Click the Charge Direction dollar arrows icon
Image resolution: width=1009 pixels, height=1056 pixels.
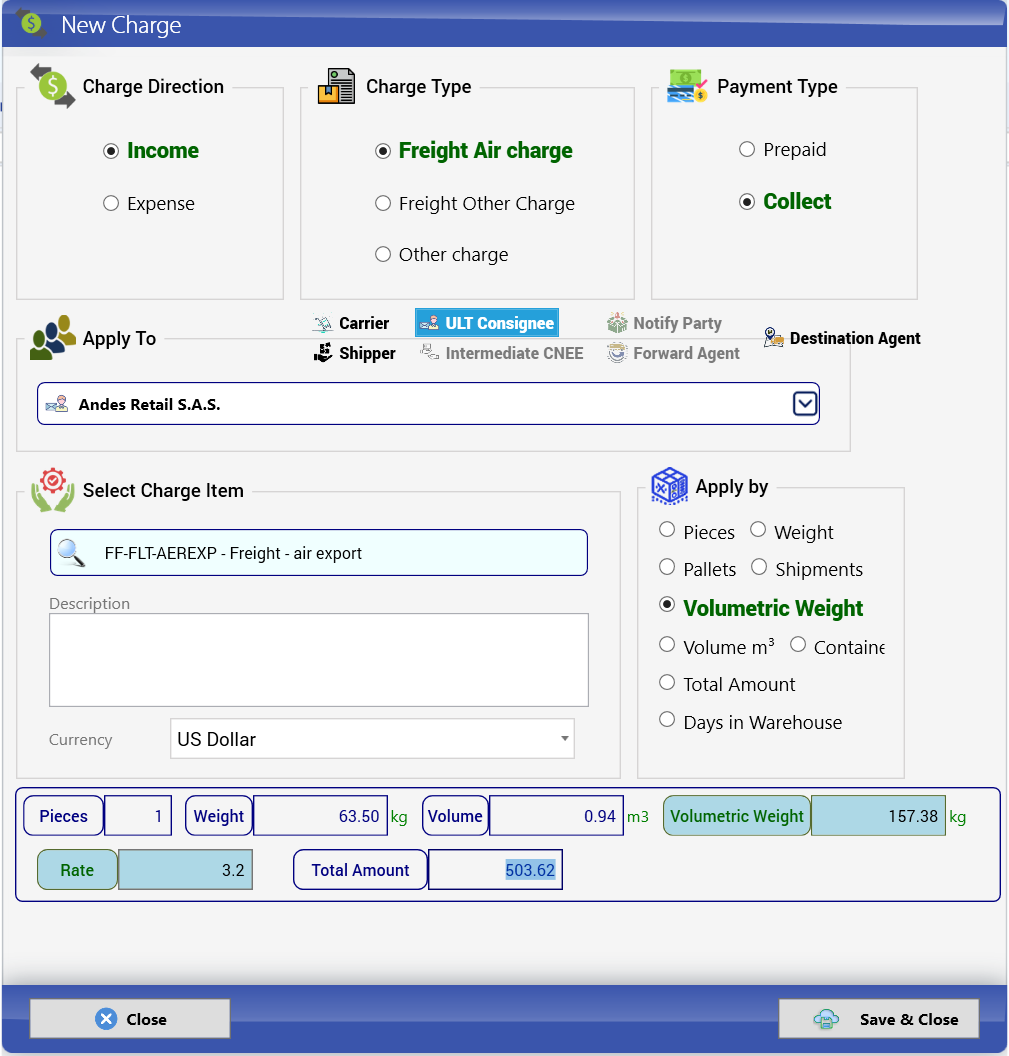point(53,86)
